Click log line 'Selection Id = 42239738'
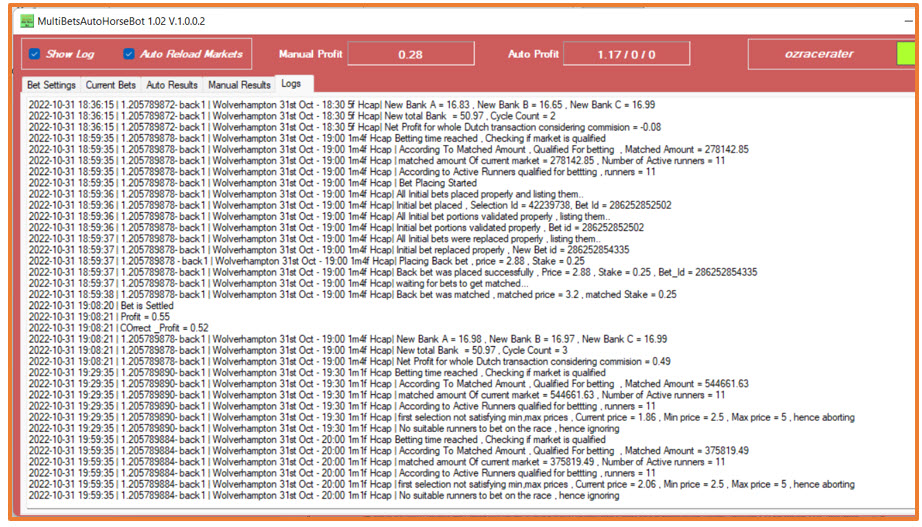 (350, 205)
